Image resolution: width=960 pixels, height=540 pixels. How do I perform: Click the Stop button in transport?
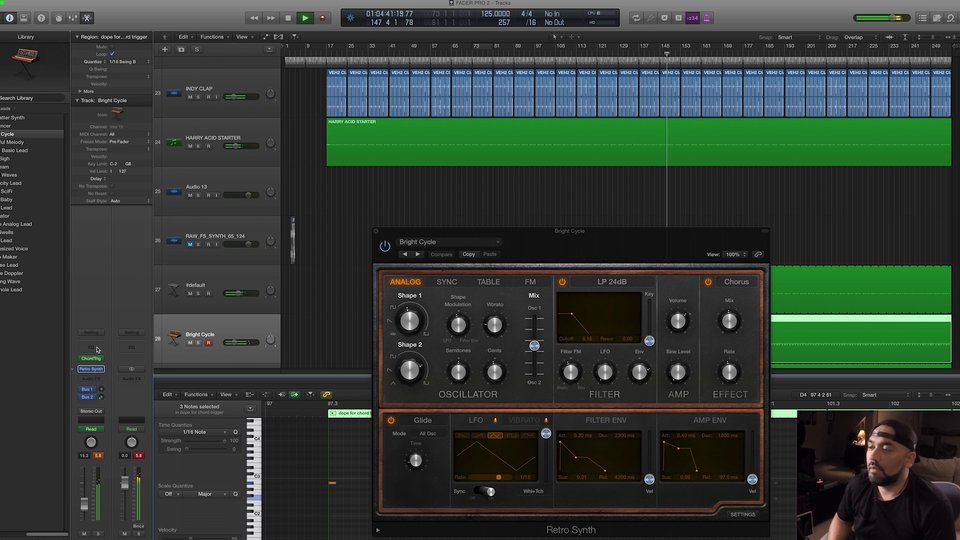[288, 18]
